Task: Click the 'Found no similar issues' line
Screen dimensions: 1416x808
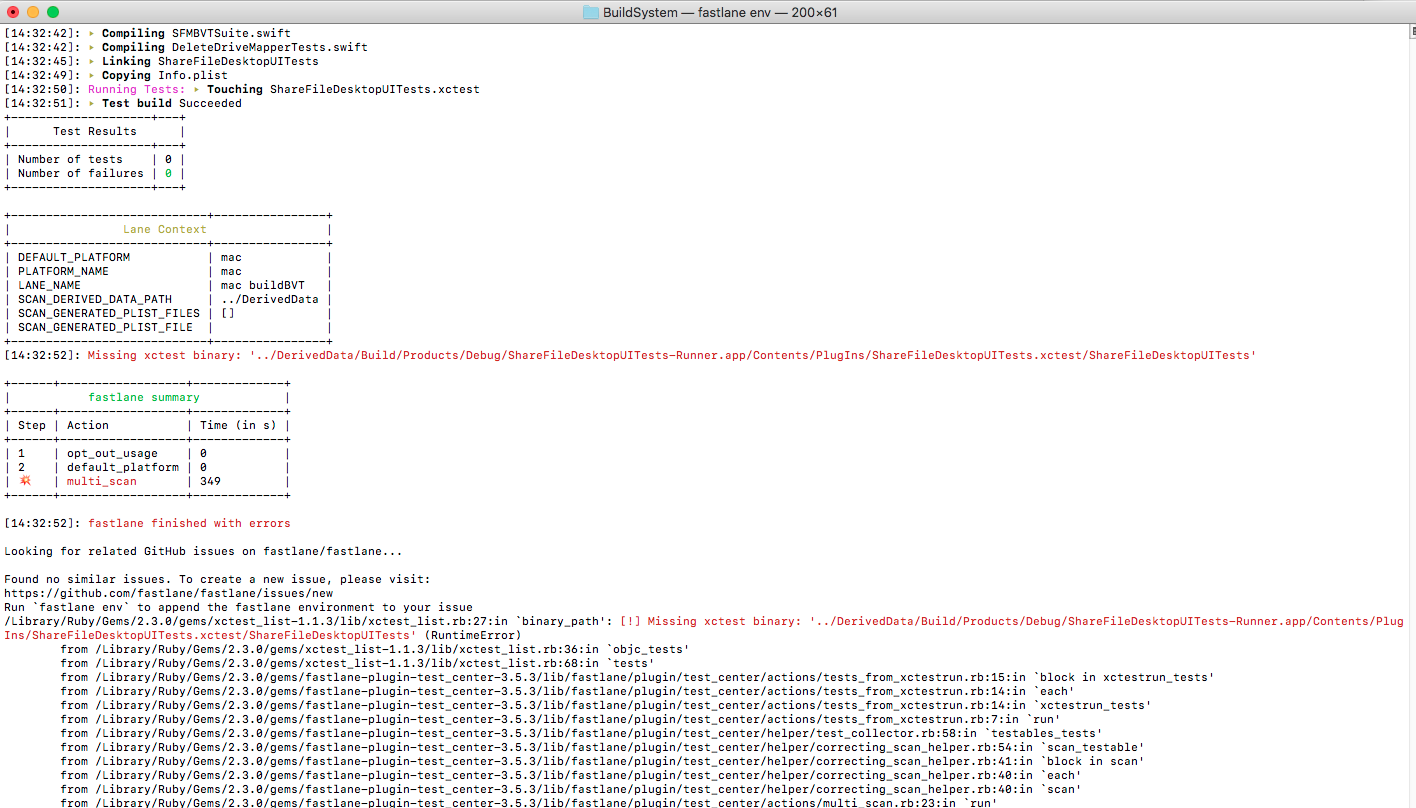Action: pos(218,579)
